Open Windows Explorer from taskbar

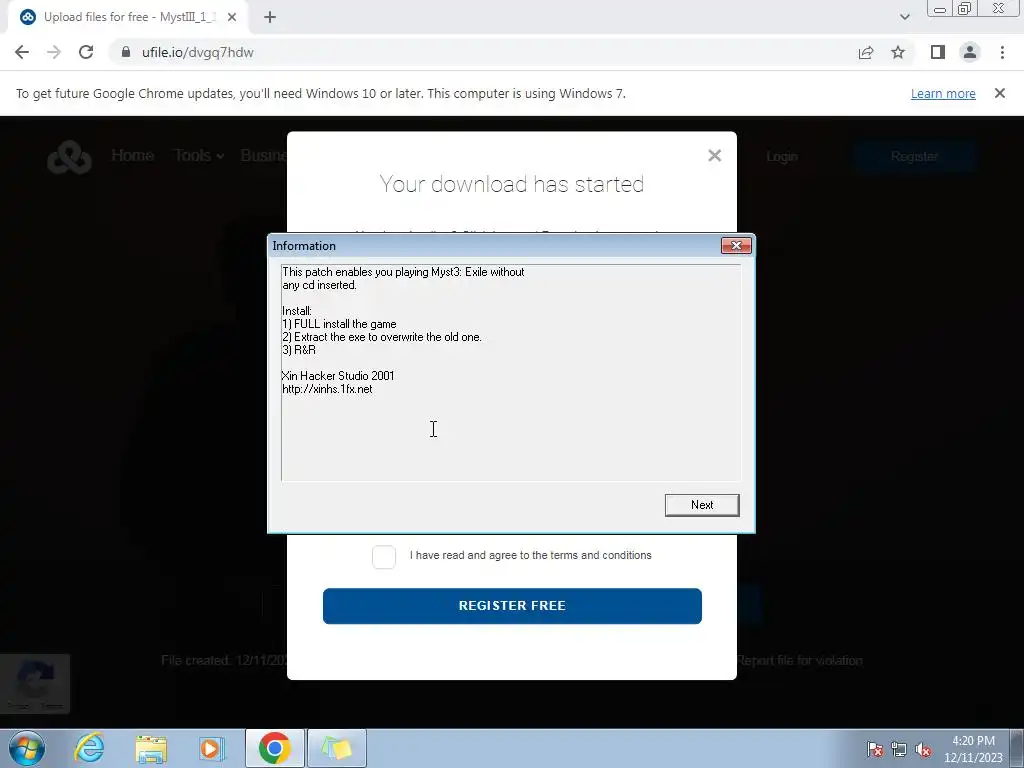pos(151,748)
